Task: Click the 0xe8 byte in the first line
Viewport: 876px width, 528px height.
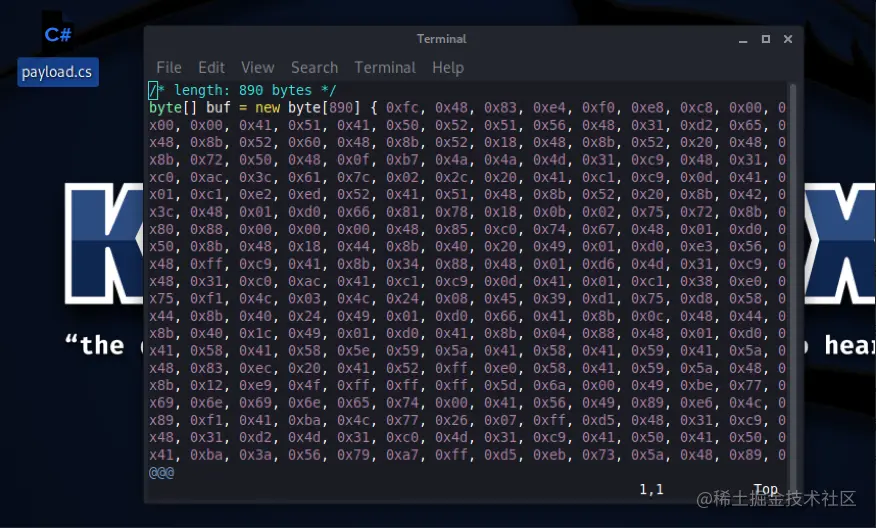Action: point(648,107)
